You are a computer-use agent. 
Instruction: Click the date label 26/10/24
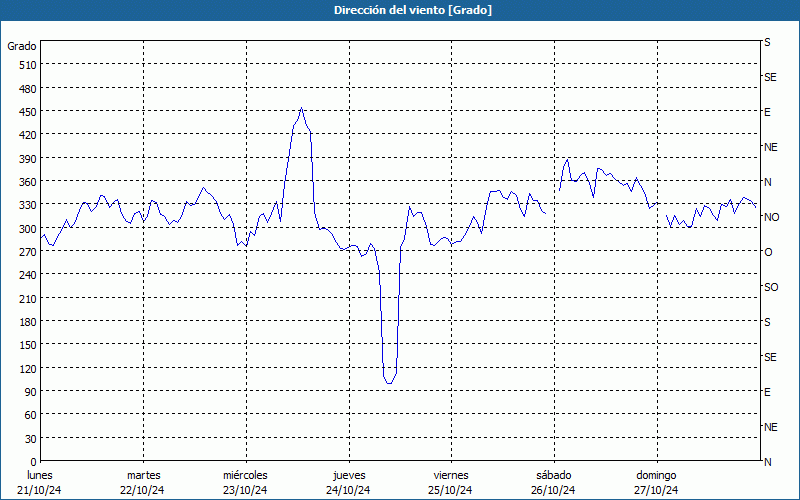click(553, 490)
